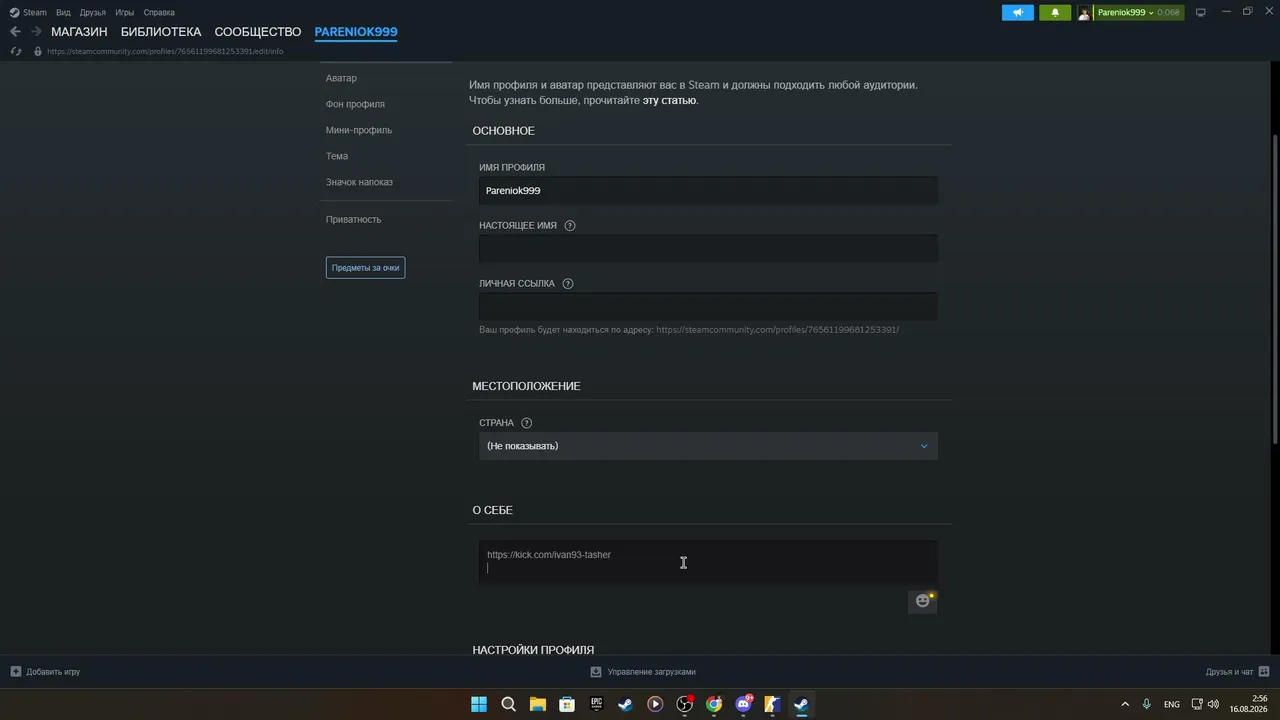
Task: Click the Предметы за очки button
Action: pyautogui.click(x=365, y=268)
